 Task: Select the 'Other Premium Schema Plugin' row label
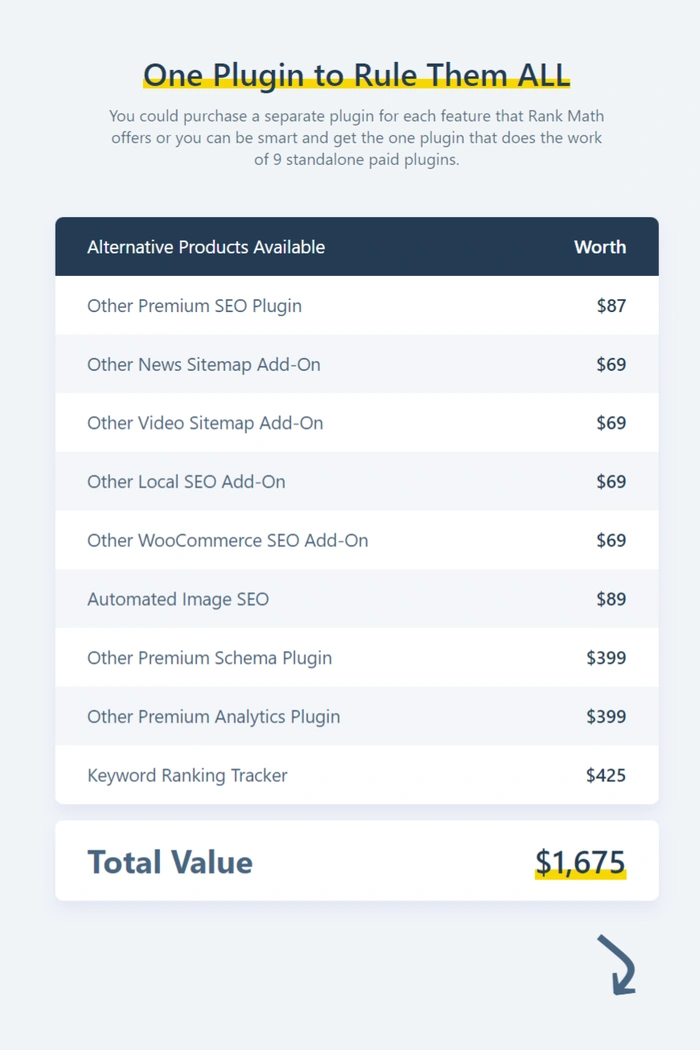(x=210, y=658)
